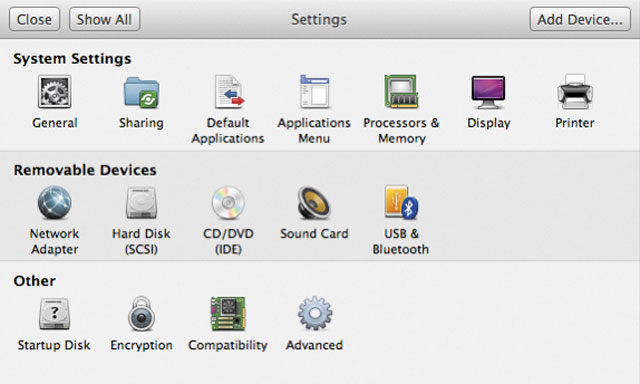This screenshot has height=384, width=640.
Task: Open Compatibility circuit board icon
Action: (x=228, y=313)
